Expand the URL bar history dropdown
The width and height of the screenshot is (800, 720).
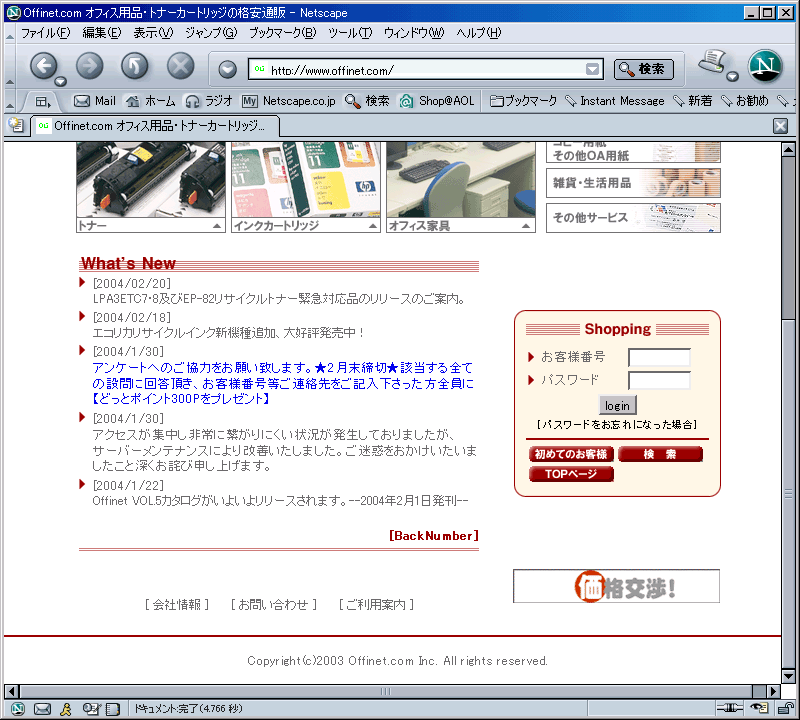(x=592, y=69)
